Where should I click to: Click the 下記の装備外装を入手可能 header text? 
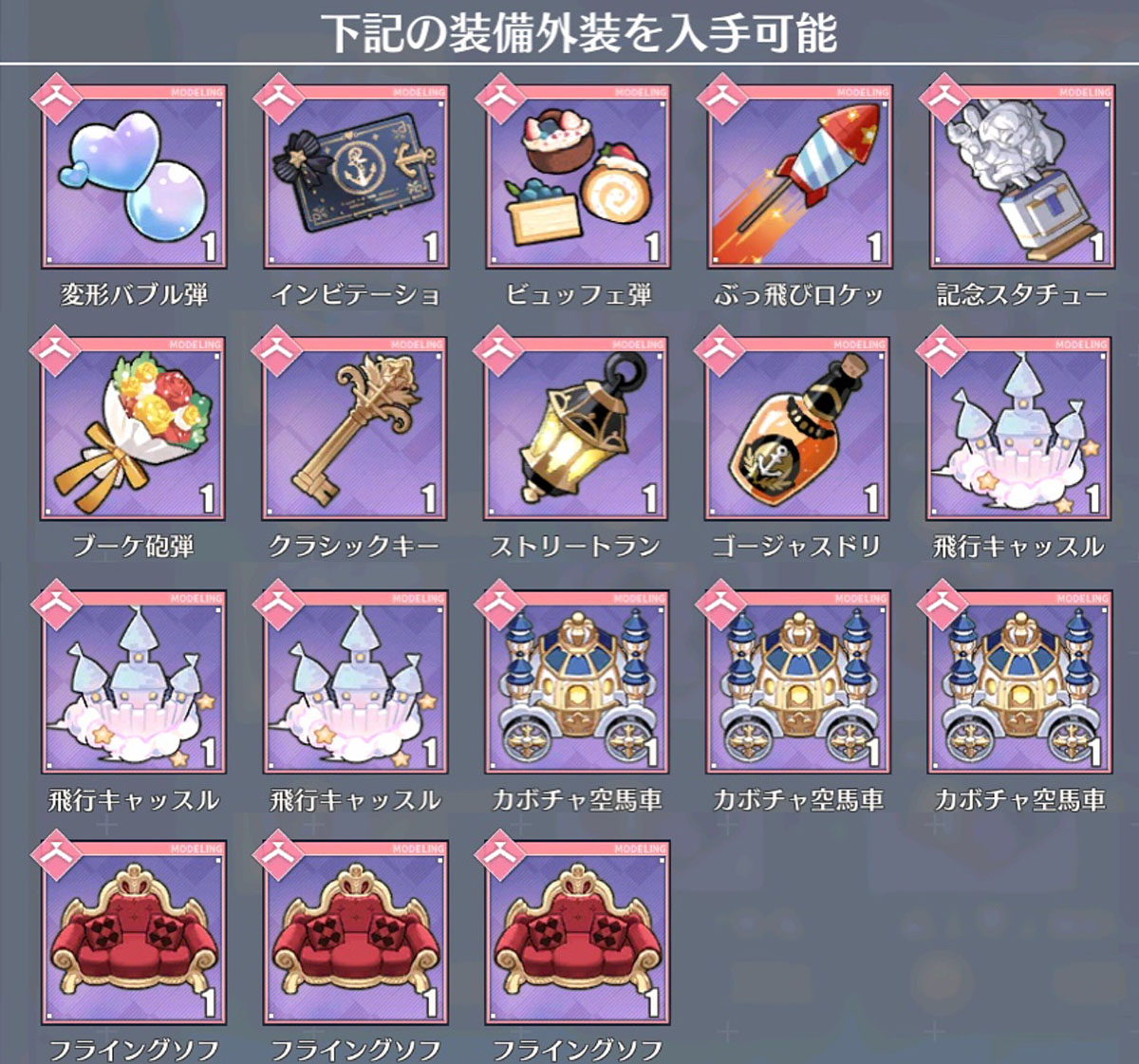(x=579, y=32)
